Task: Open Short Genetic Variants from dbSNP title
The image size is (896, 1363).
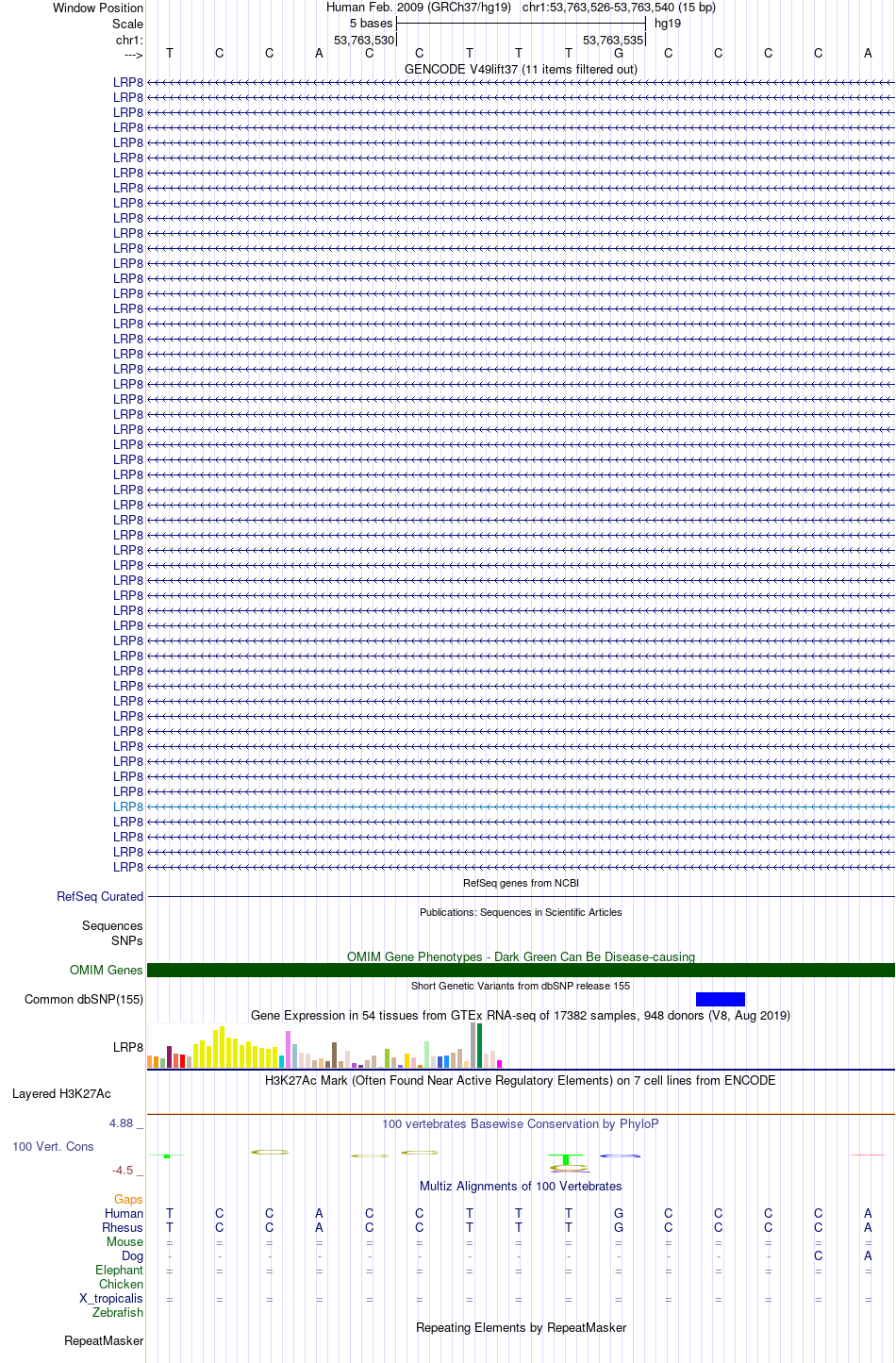Action: pyautogui.click(x=521, y=986)
